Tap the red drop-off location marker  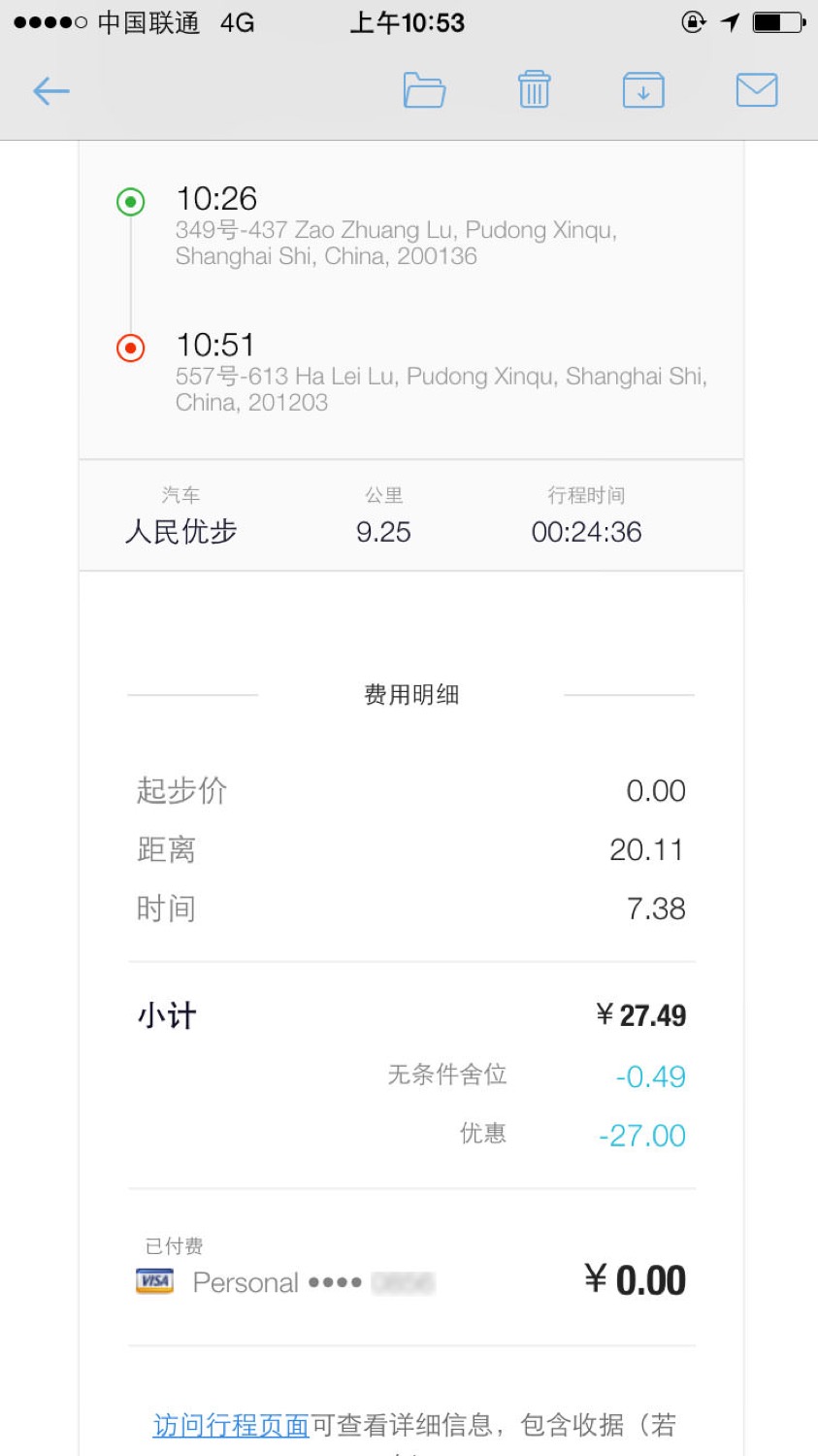click(131, 347)
